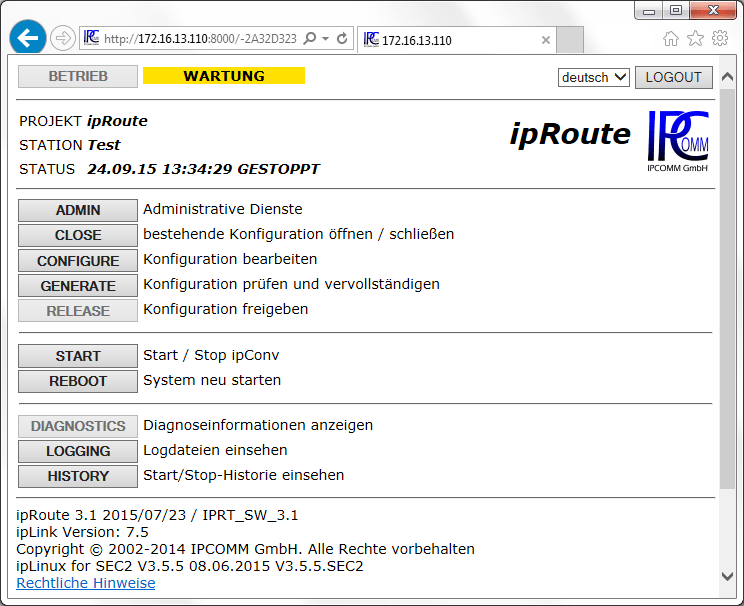Image resolution: width=744 pixels, height=606 pixels.
Task: Click the RELEASE button
Action: 78,311
